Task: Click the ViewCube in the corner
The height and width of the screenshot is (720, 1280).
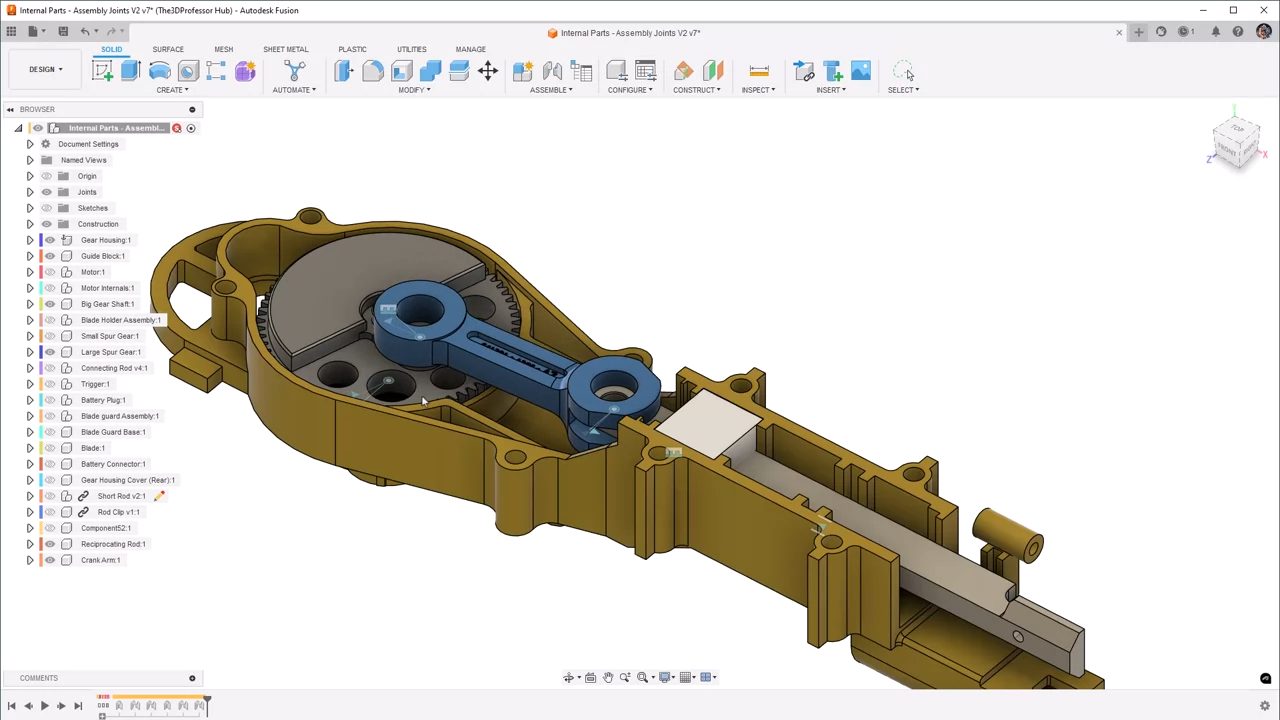Action: pyautogui.click(x=1237, y=143)
